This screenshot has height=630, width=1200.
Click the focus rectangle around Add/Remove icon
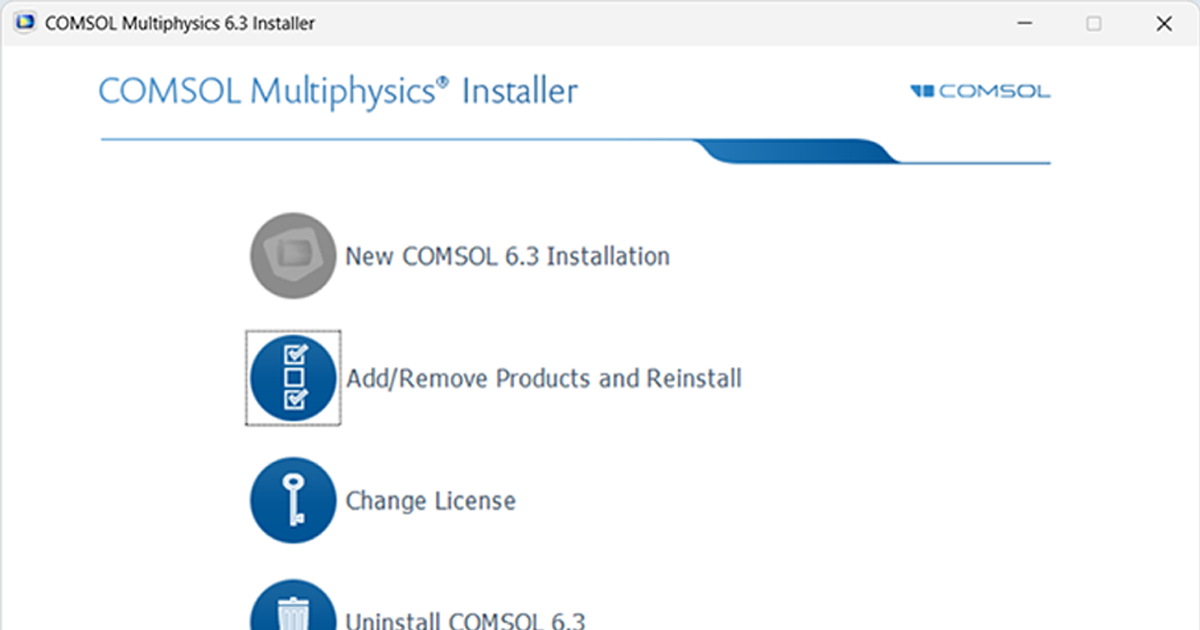click(x=292, y=332)
